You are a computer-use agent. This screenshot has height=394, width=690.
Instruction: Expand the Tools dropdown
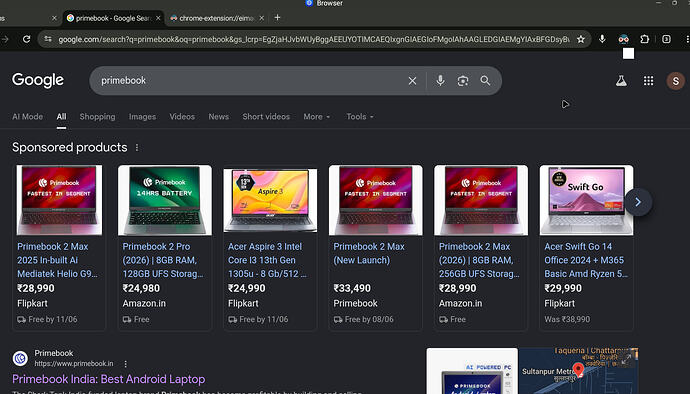coord(360,117)
